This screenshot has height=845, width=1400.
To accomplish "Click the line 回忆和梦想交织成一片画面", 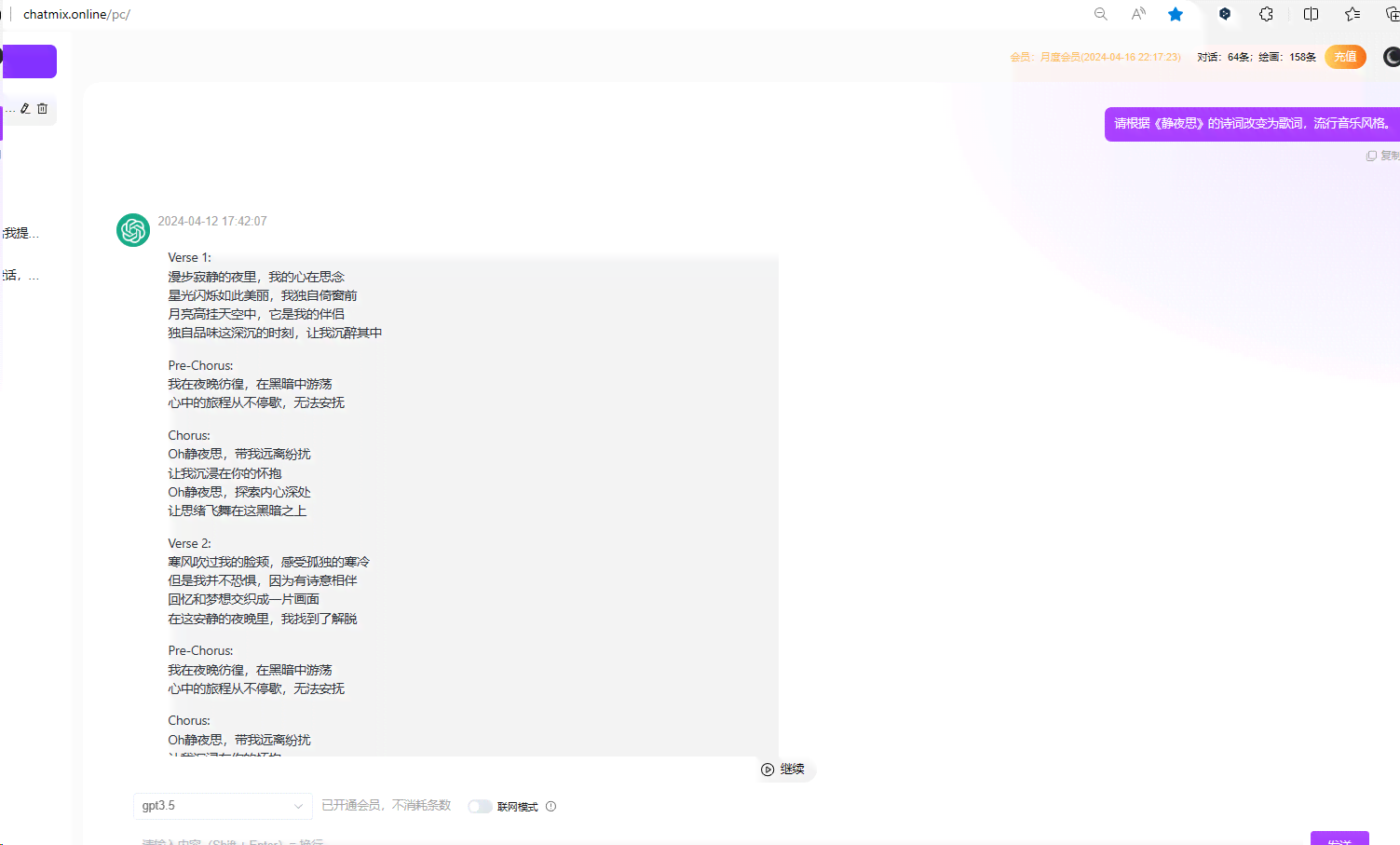I will 243,599.
